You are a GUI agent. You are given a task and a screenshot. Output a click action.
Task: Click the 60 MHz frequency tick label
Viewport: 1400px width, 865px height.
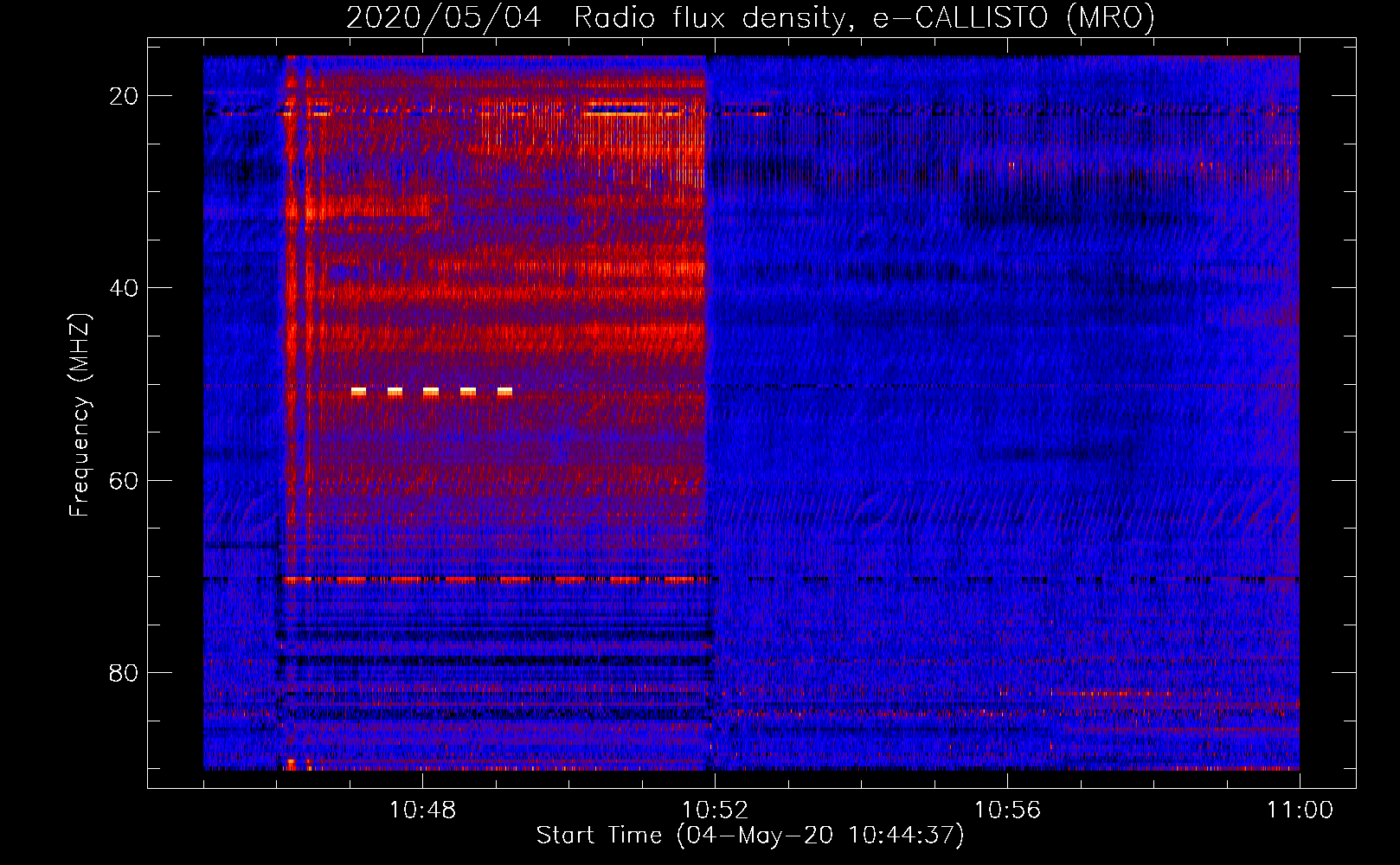(x=125, y=480)
